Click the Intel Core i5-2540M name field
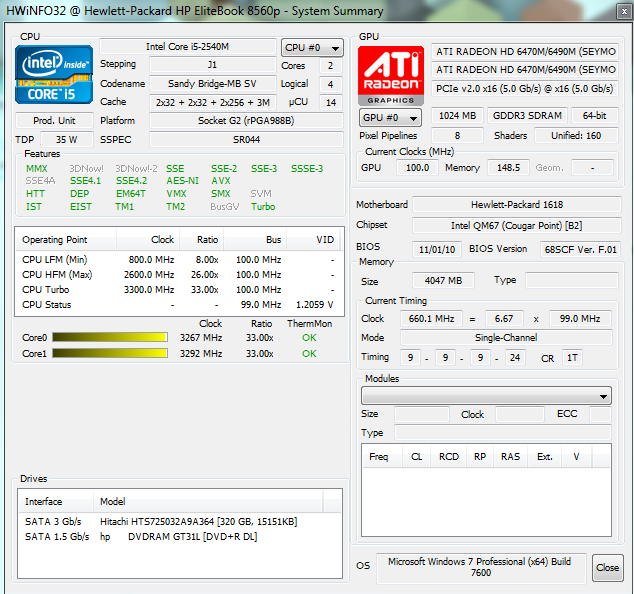 click(188, 47)
